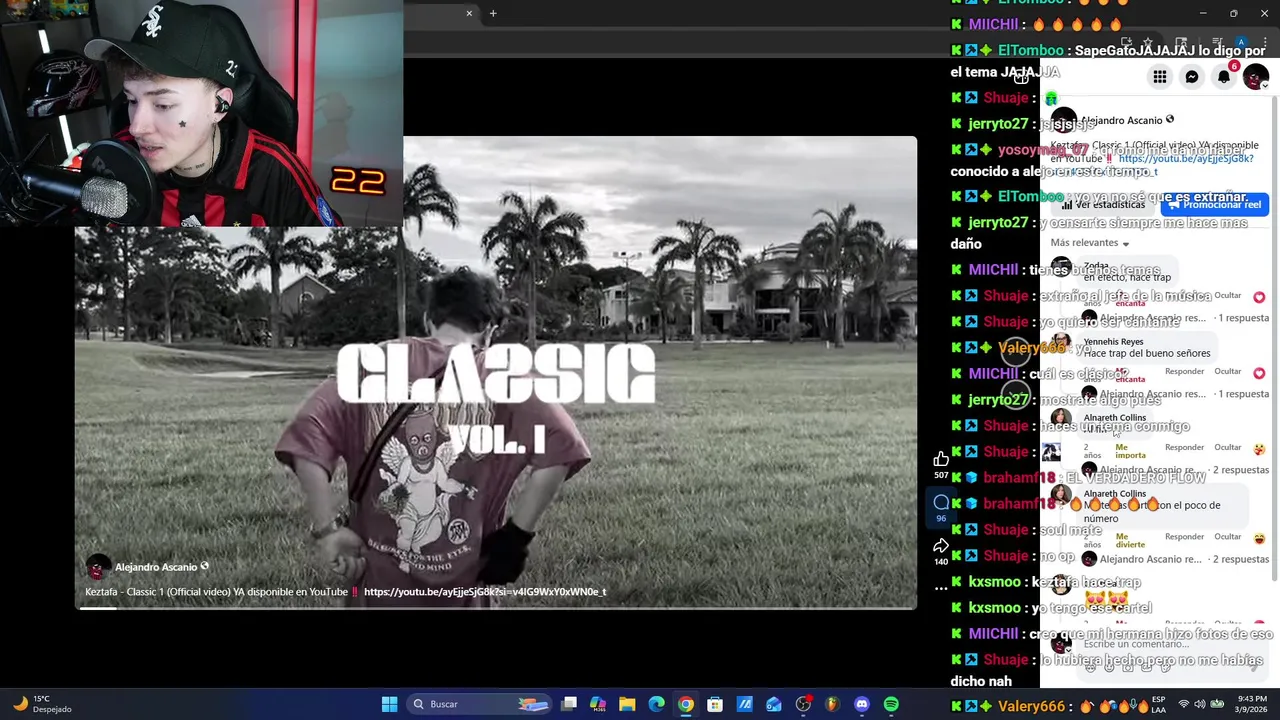This screenshot has height=720, width=1280.
Task: Click Alejandro Ascanio name in comments panel header
Action: [x=1122, y=120]
